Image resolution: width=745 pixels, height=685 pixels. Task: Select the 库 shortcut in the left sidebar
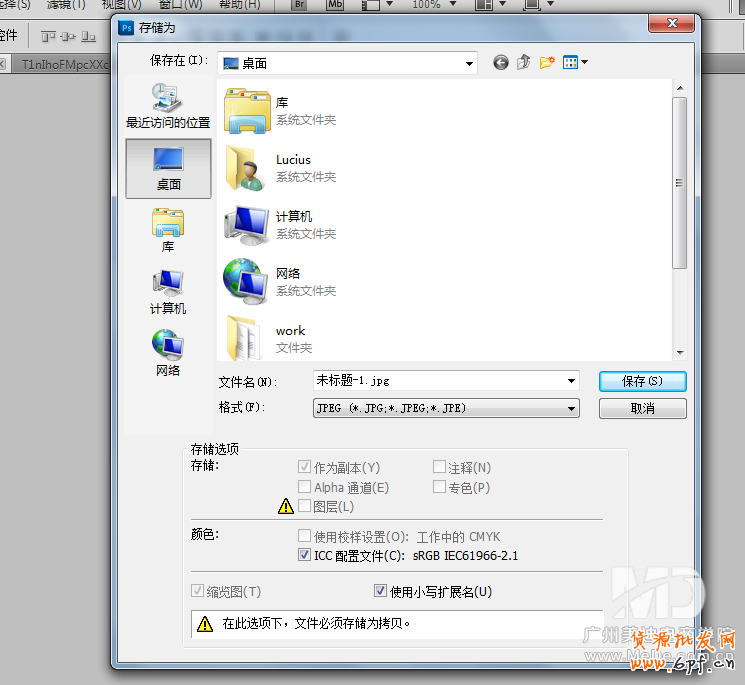point(167,230)
